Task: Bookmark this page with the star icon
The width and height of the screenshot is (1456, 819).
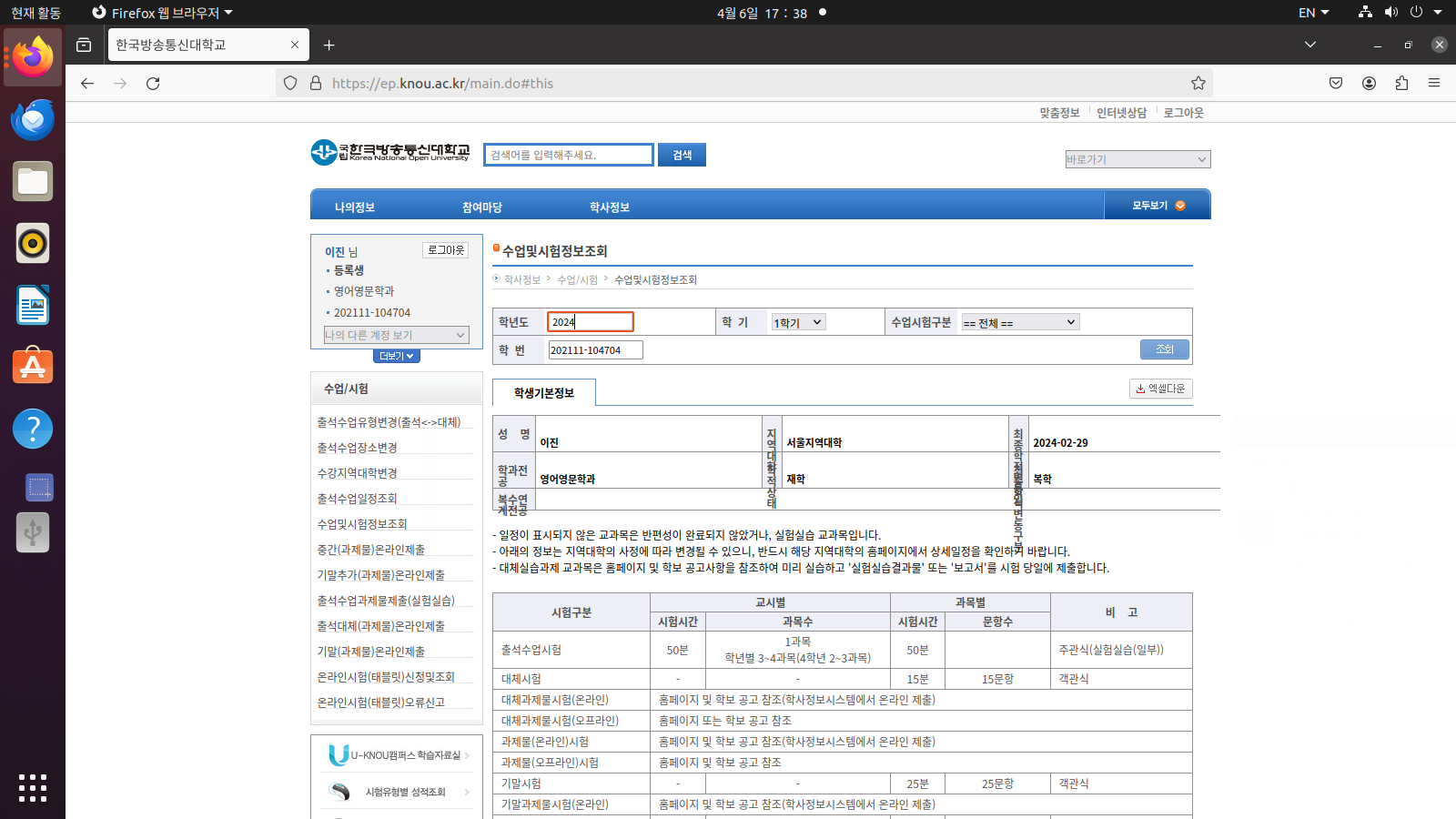Action: [1198, 84]
